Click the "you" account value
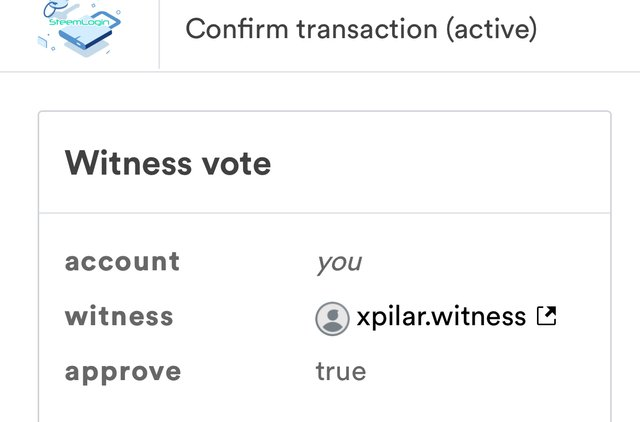 tap(338, 262)
